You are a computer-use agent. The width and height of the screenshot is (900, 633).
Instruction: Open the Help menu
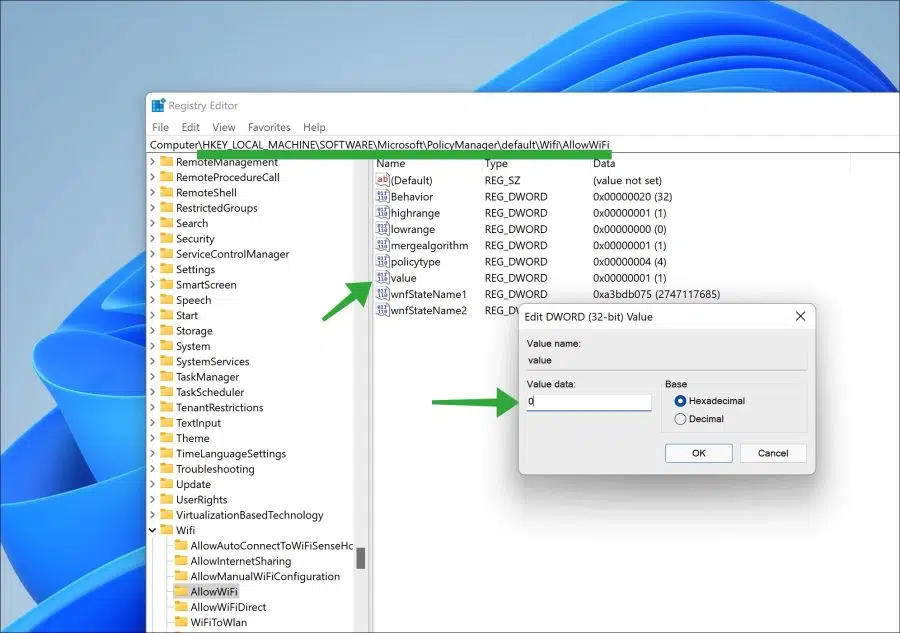pos(314,127)
